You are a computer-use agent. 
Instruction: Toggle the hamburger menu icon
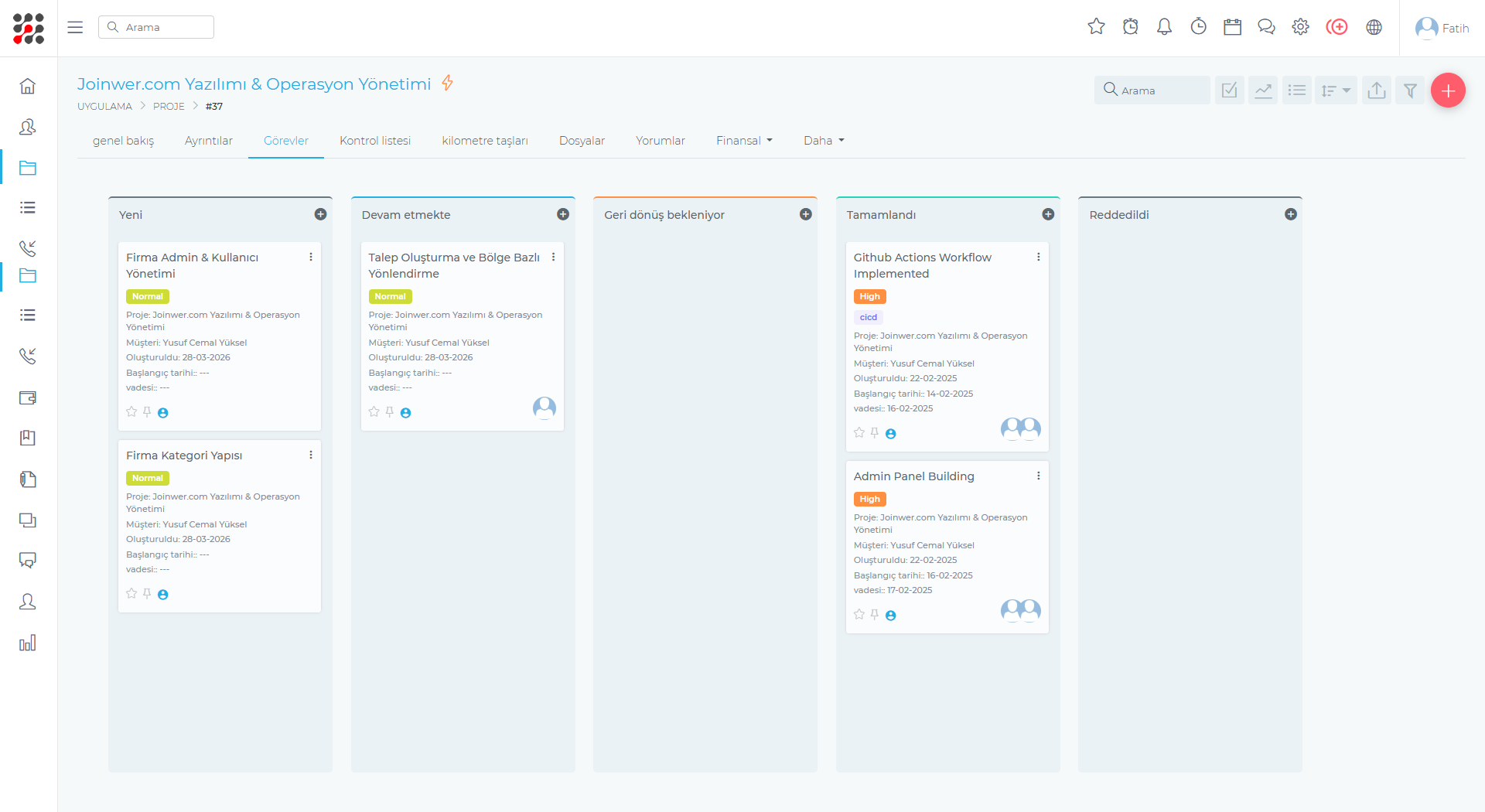point(75,27)
